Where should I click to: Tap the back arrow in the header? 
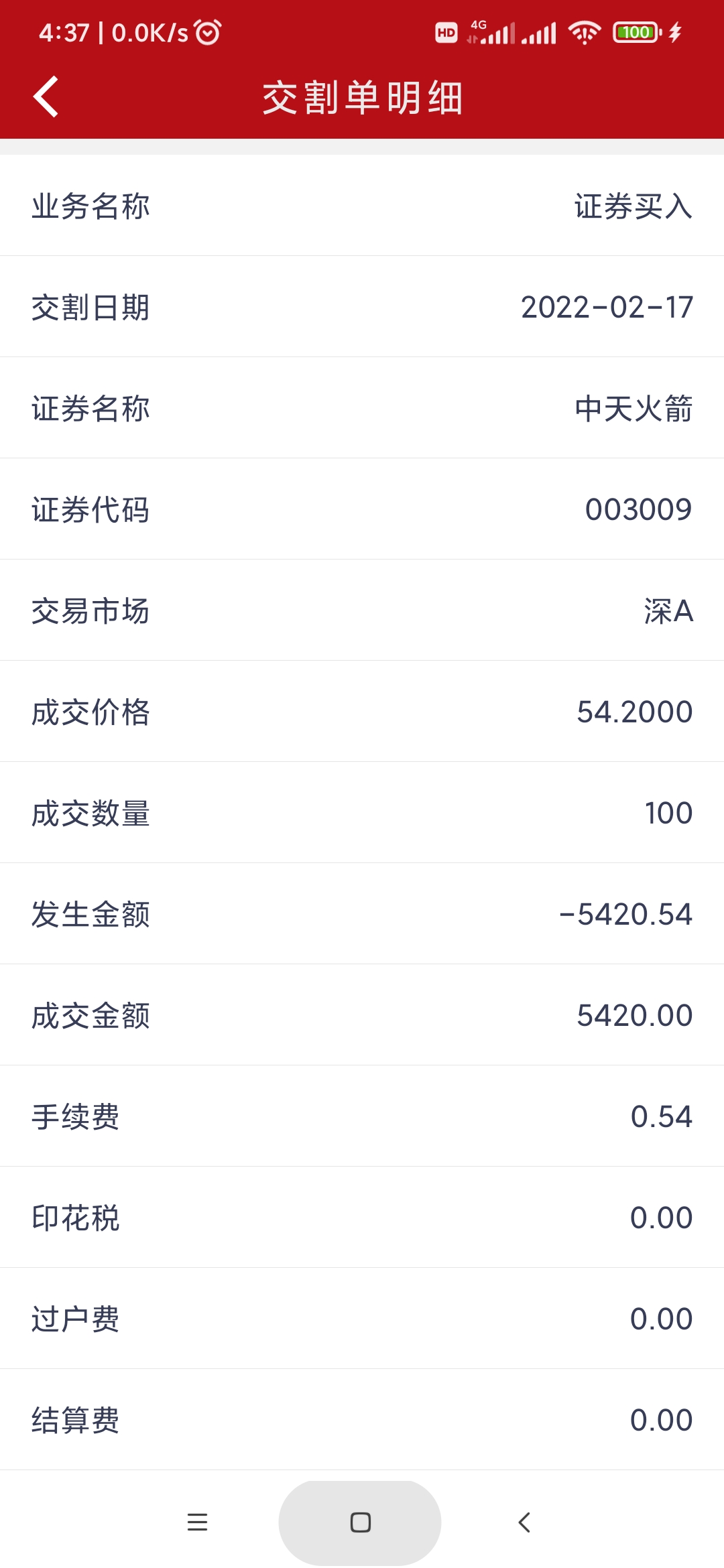(x=46, y=97)
